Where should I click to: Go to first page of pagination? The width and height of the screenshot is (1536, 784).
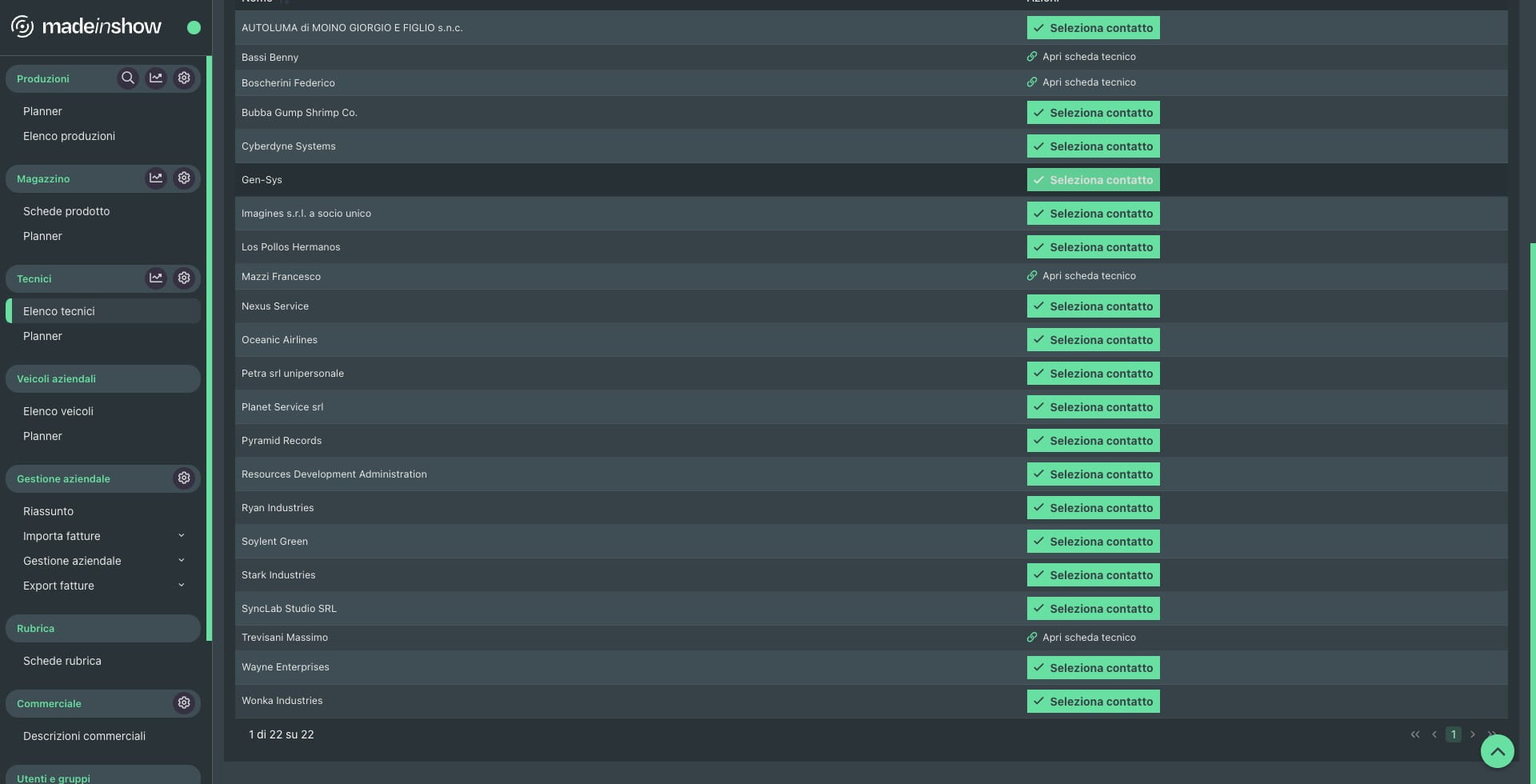coord(1414,734)
